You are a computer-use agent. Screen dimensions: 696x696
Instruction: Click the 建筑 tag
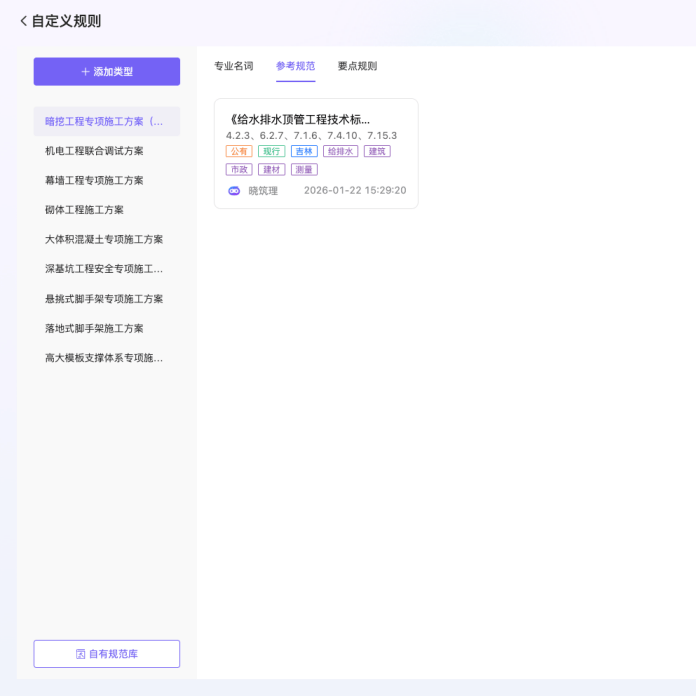[x=377, y=151]
